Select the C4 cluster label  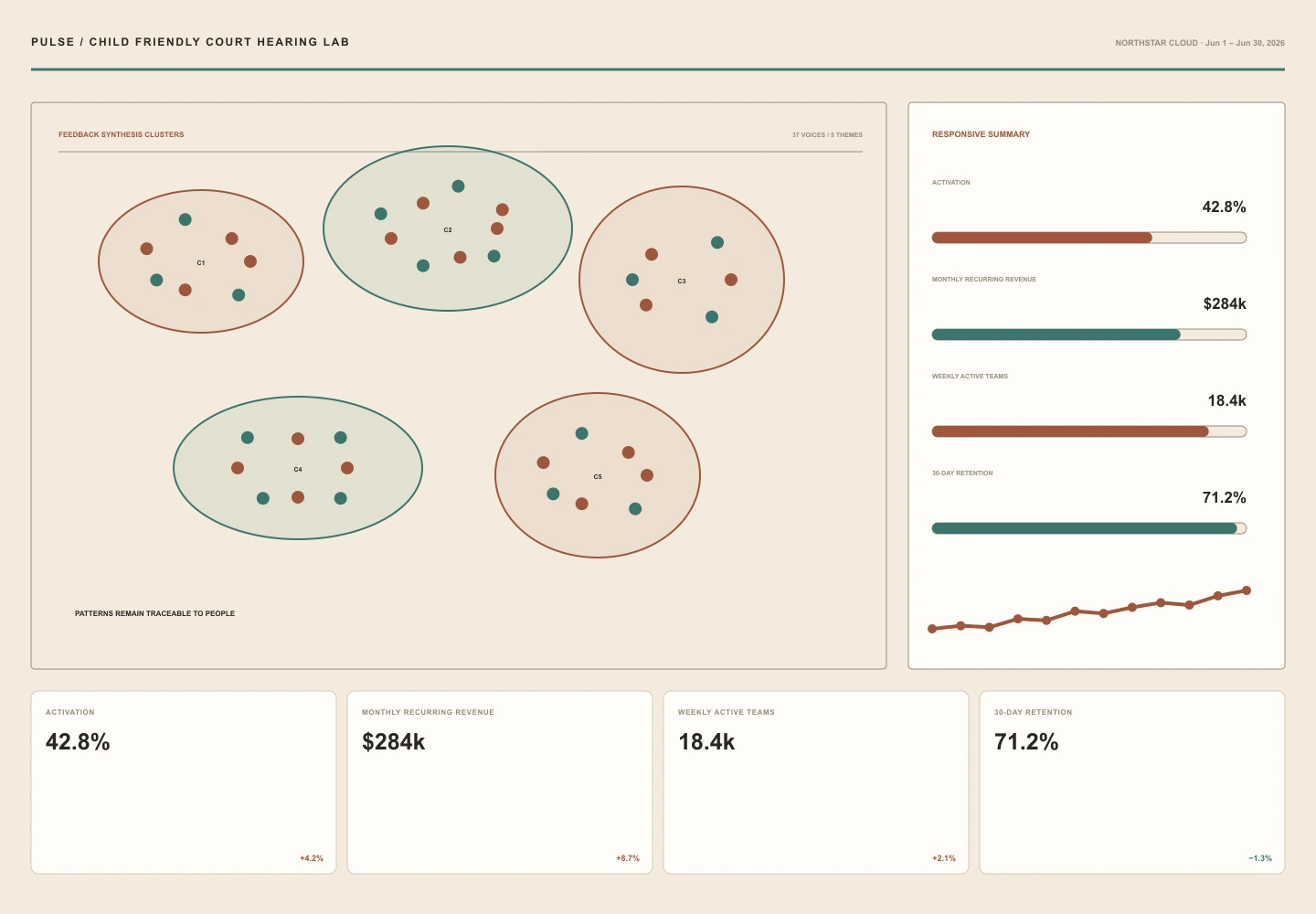(x=298, y=470)
